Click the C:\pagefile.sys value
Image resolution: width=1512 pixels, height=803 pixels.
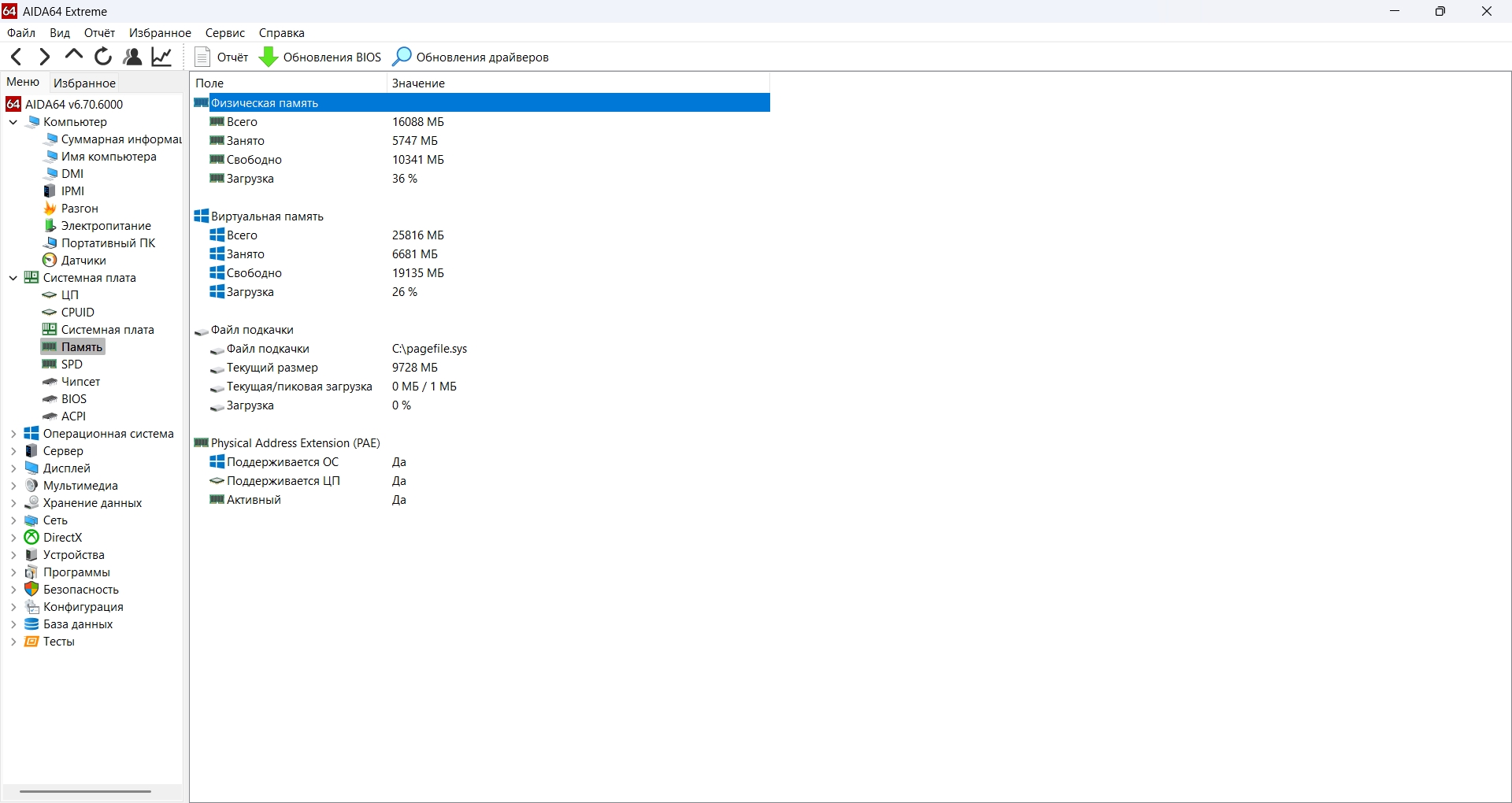[430, 349]
